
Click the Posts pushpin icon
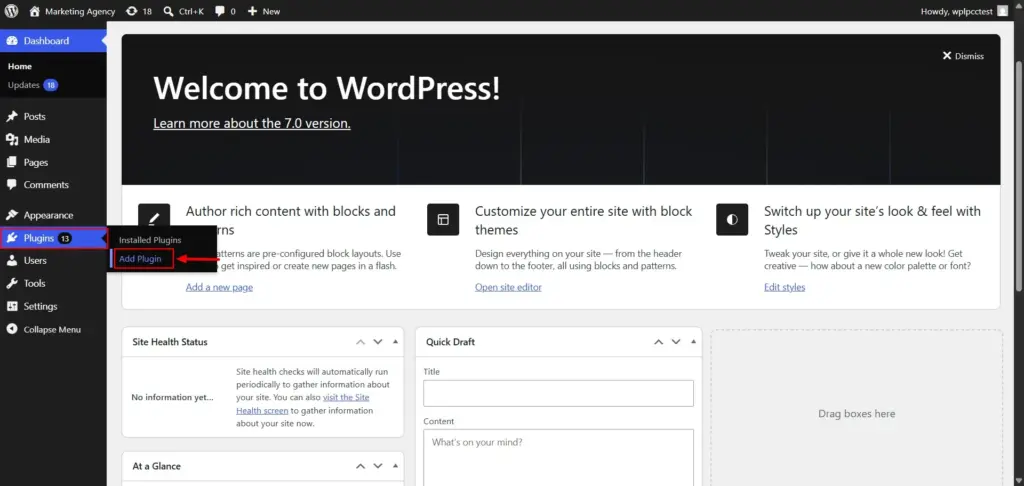click(12, 116)
